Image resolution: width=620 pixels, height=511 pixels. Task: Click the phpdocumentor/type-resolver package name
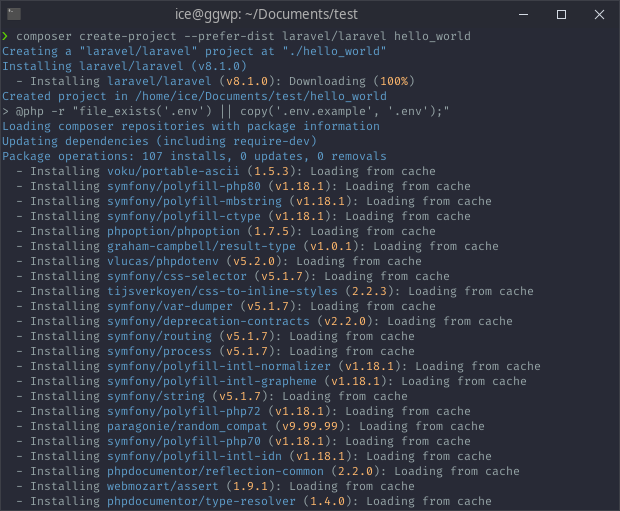tap(201, 502)
